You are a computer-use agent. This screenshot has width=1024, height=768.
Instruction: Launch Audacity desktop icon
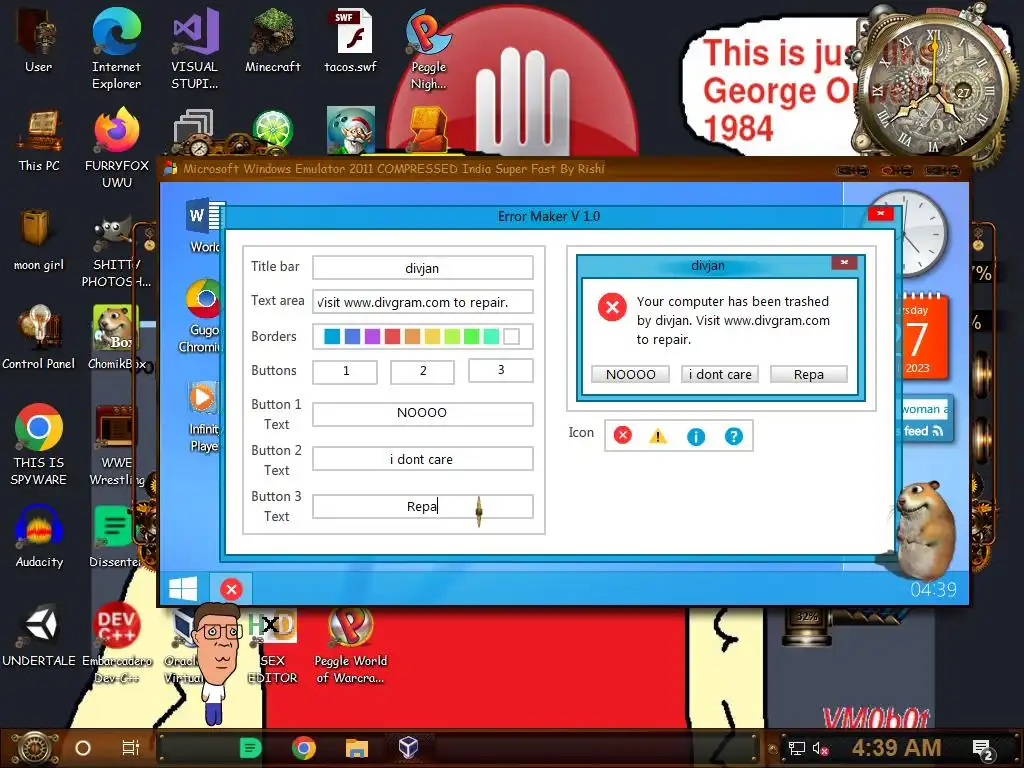coord(39,536)
